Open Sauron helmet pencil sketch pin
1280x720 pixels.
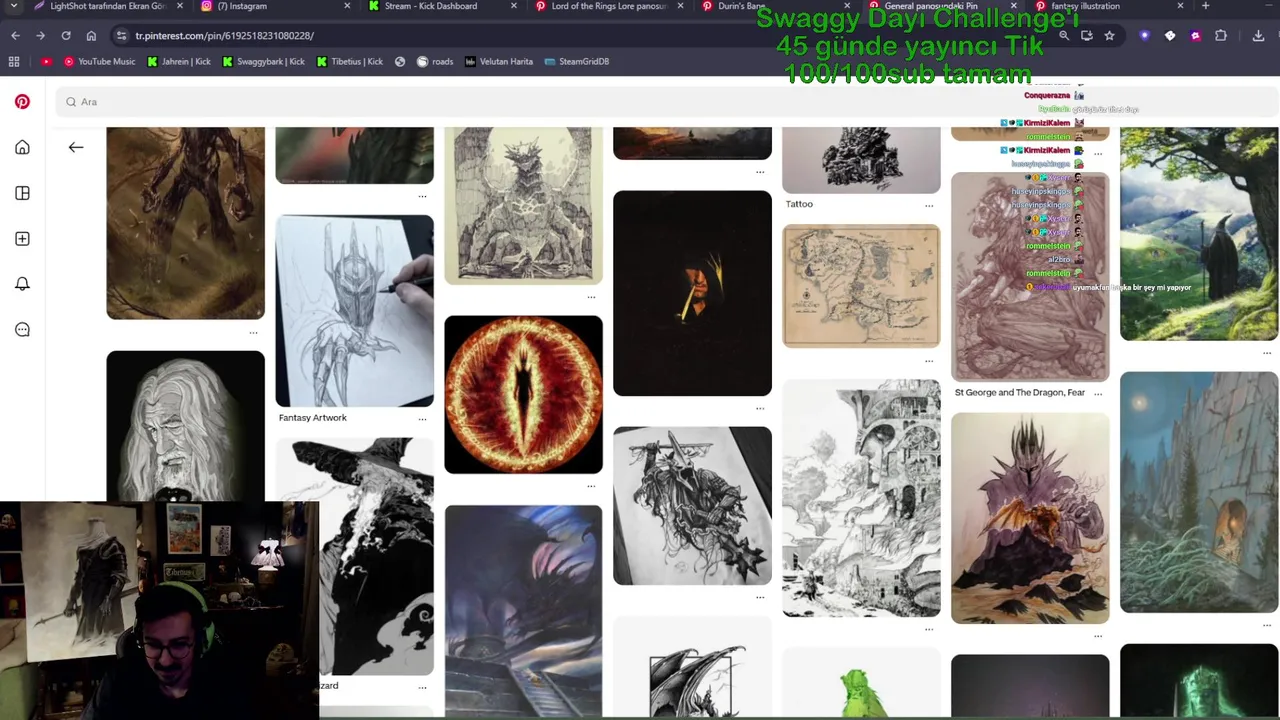355,311
